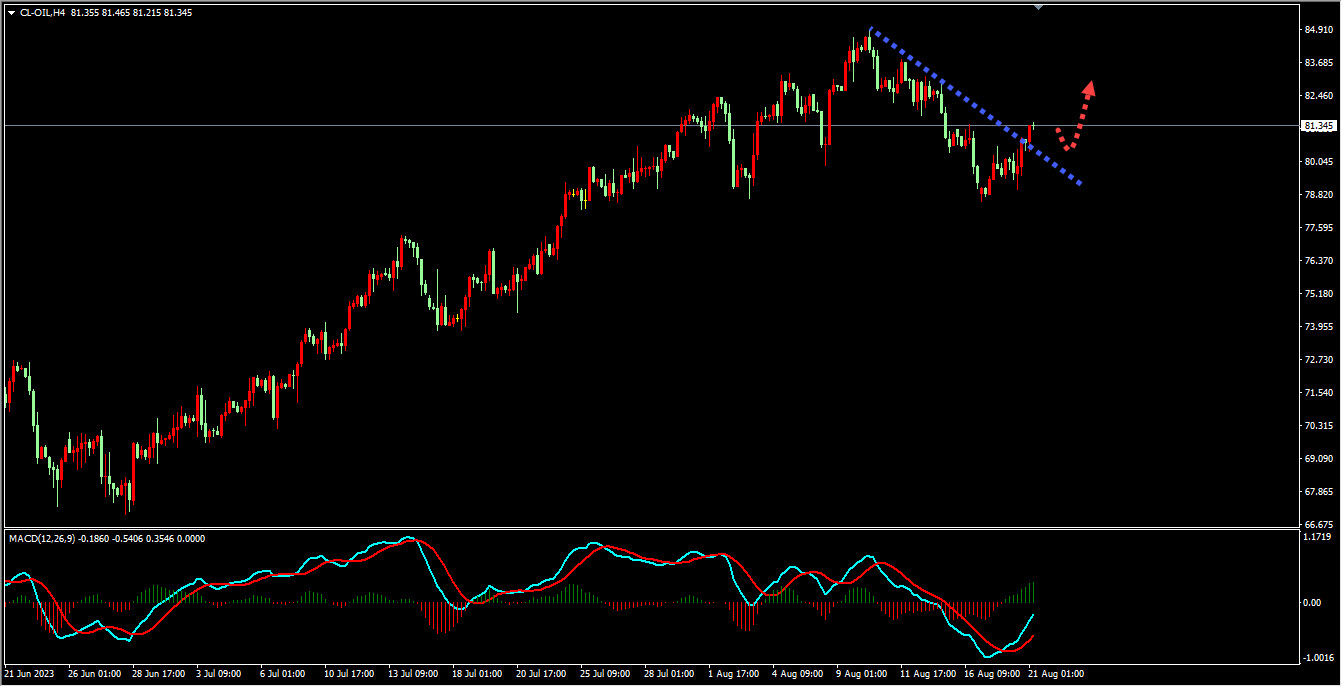Click MACD scale value 0.00
1342x687 pixels.
[1312, 602]
